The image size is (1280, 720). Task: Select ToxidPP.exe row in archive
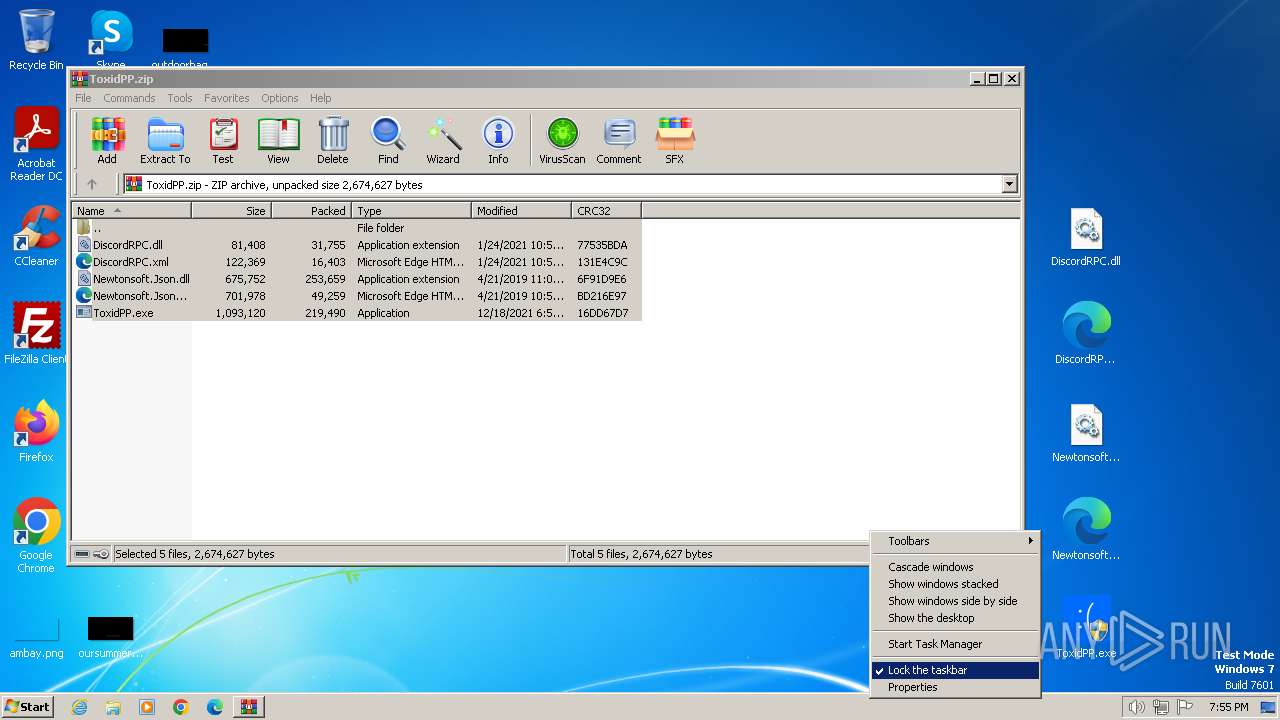(356, 313)
